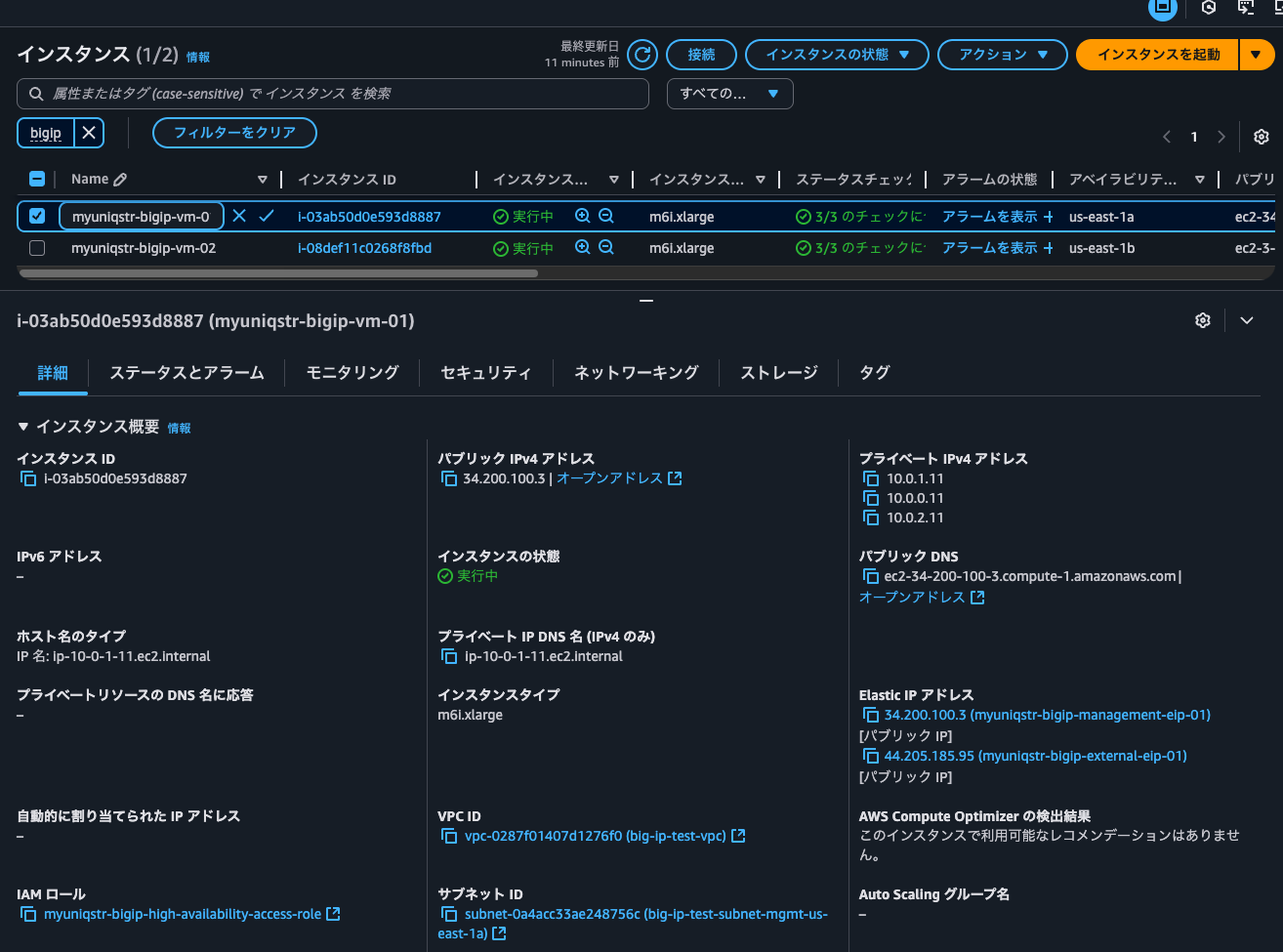
Task: Click the Name column edit pencil icon
Action: coord(120,180)
